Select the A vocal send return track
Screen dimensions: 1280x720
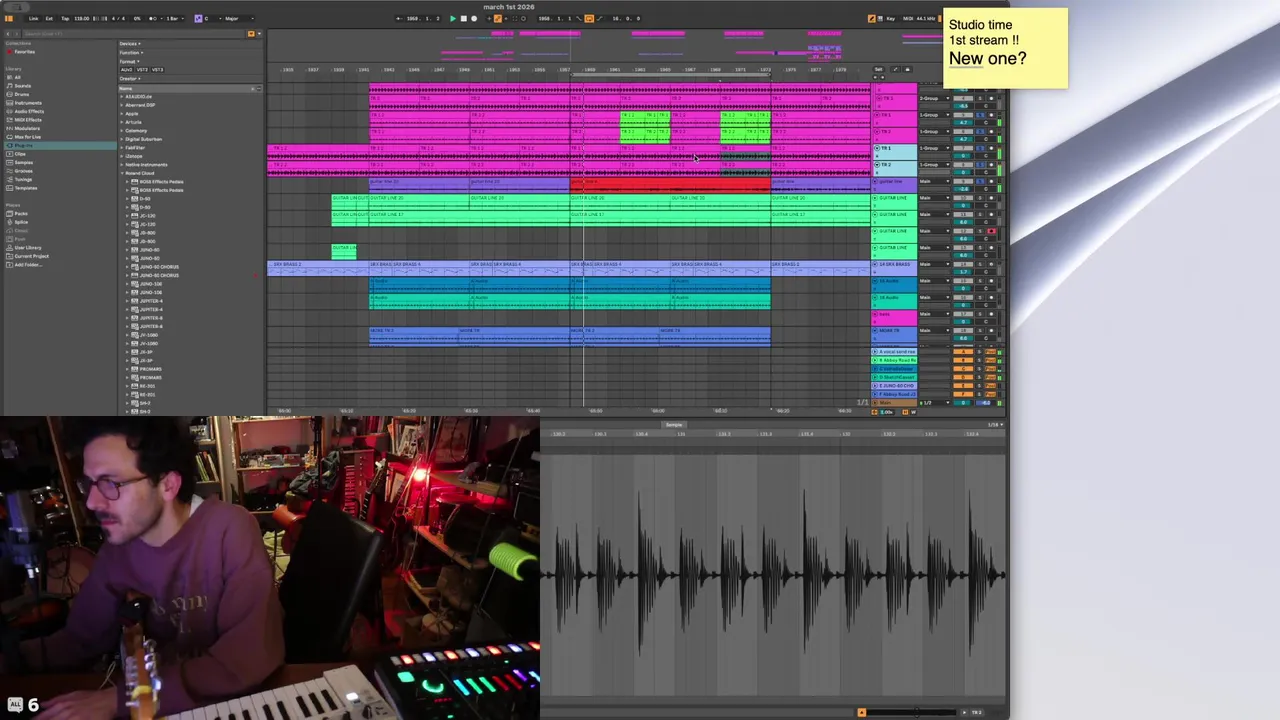[x=894, y=352]
